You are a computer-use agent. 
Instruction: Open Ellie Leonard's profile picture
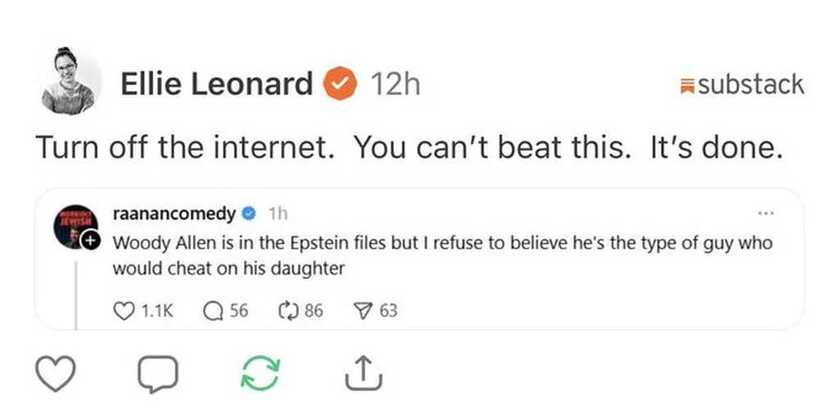click(69, 81)
